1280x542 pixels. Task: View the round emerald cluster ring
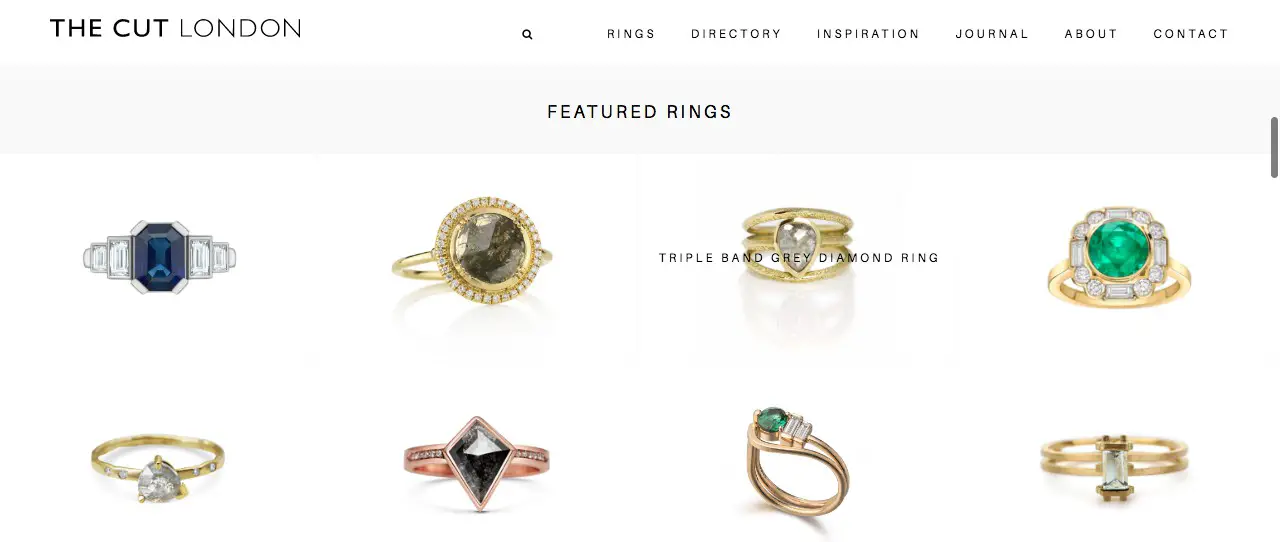click(x=1119, y=258)
